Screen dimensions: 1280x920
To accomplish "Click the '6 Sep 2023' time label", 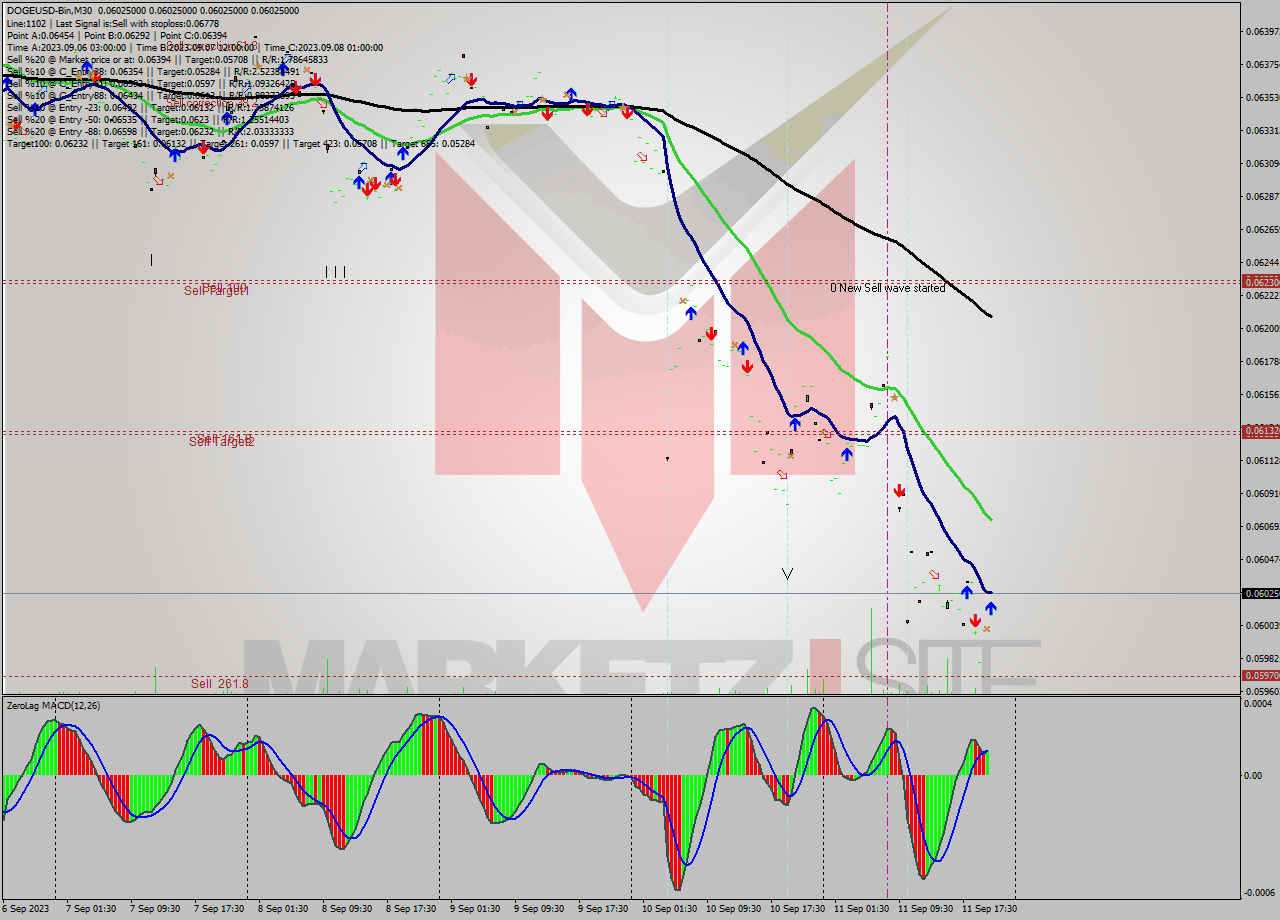I will (26, 909).
